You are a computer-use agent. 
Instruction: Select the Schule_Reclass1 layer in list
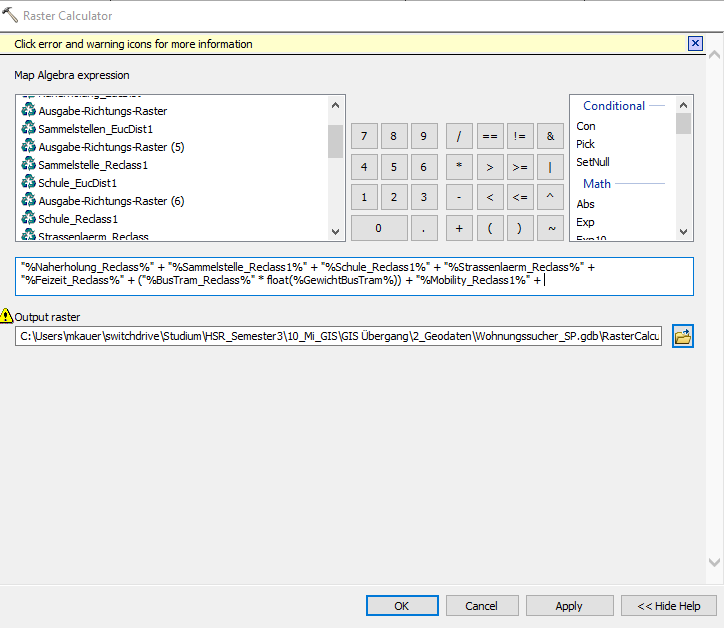click(x=78, y=219)
